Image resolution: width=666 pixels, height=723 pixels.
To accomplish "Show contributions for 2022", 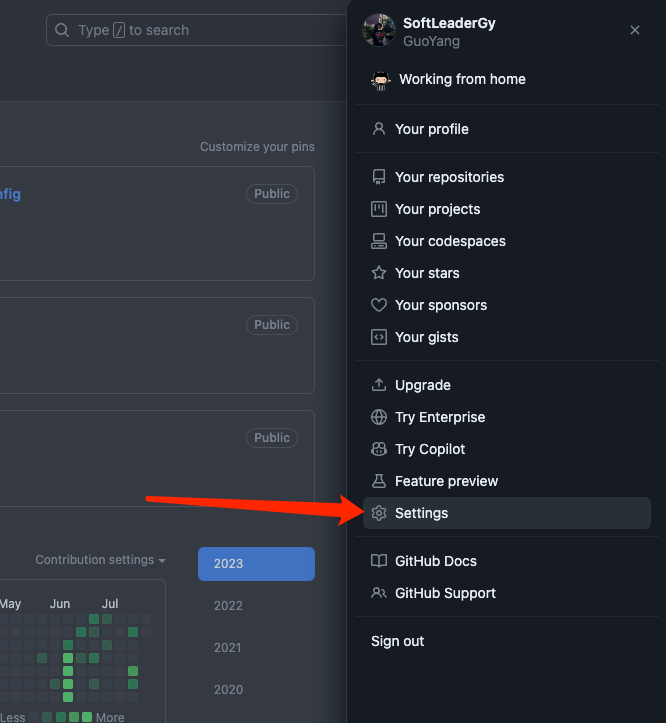I will coord(229,605).
